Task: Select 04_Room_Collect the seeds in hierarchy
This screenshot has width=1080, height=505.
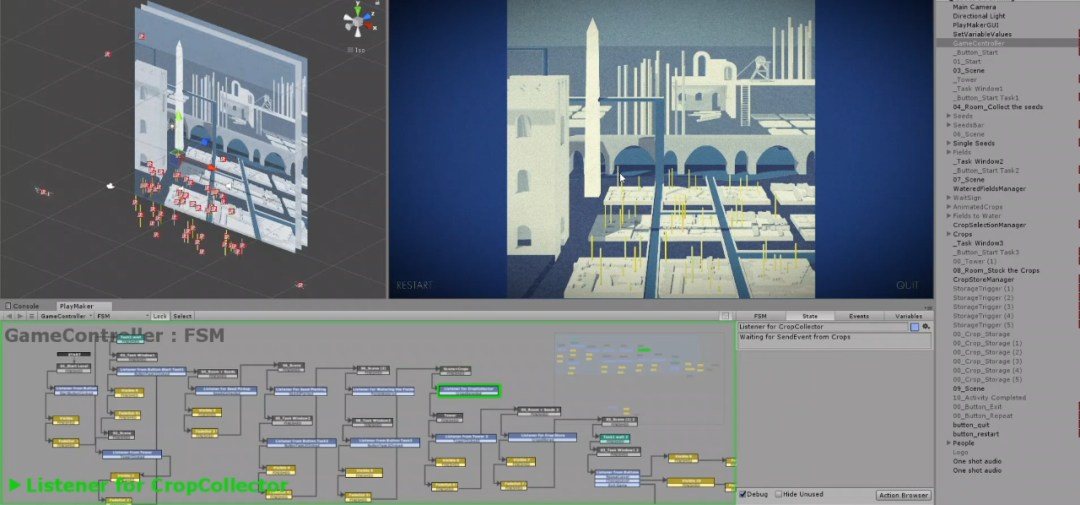Action: [x=997, y=107]
